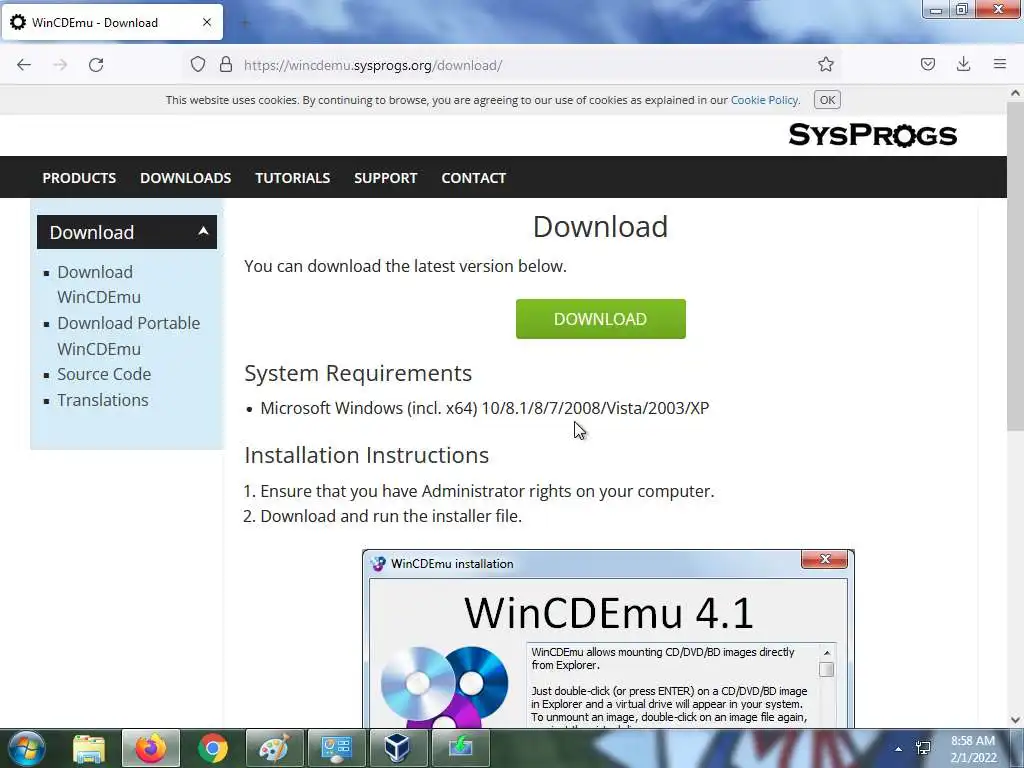Screen dimensions: 1024x768
Task: Open a new tab with plus button
Action: (246, 23)
